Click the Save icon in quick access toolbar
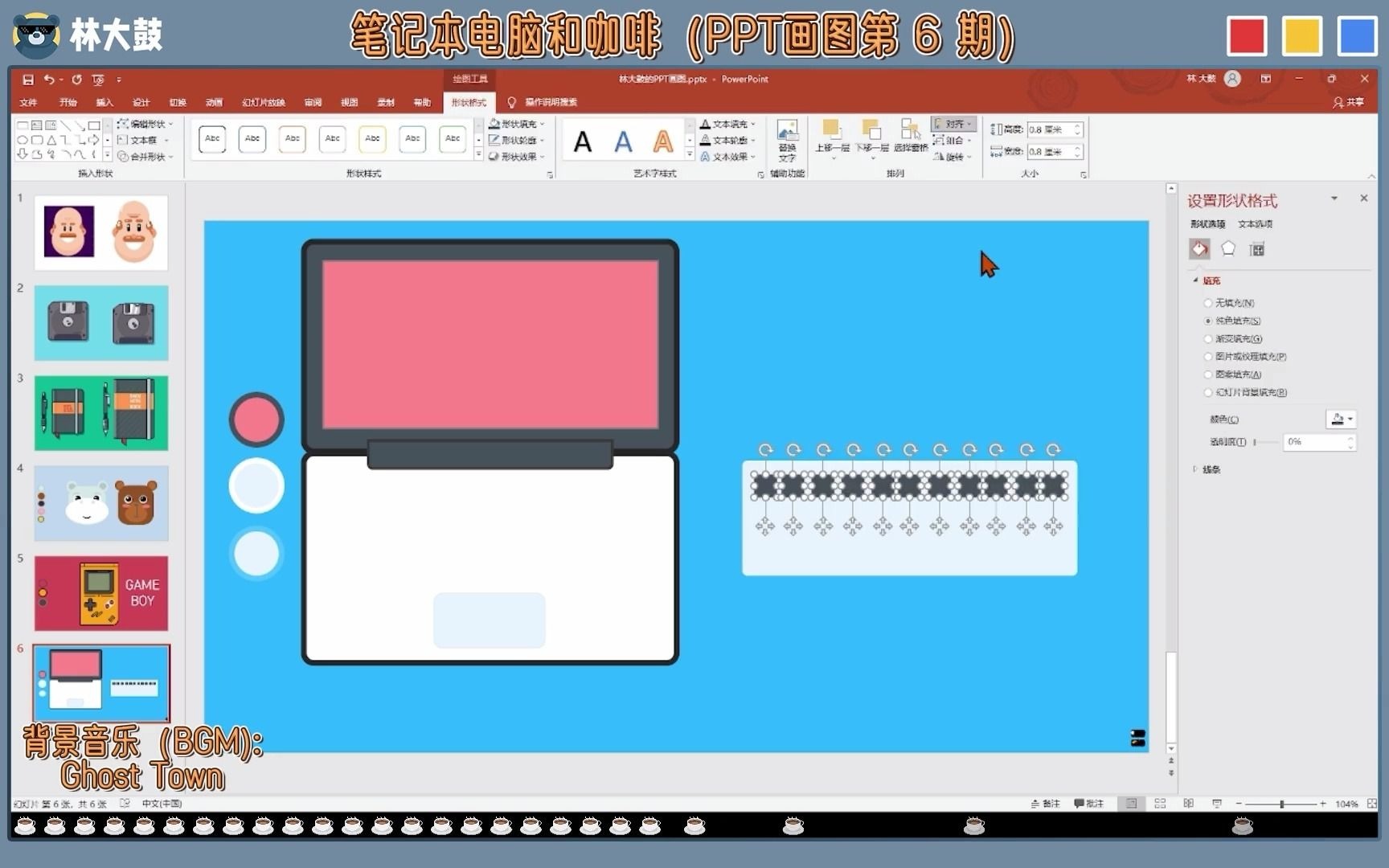Image resolution: width=1389 pixels, height=868 pixels. 28,80
